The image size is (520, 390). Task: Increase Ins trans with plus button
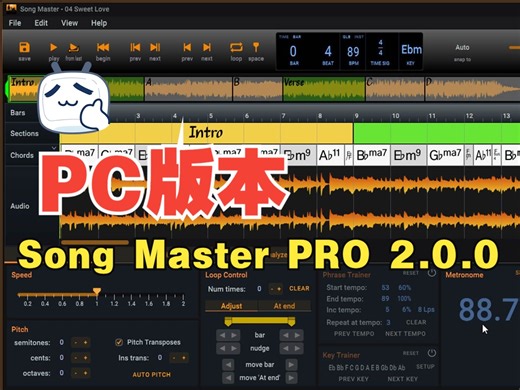pos(184,358)
